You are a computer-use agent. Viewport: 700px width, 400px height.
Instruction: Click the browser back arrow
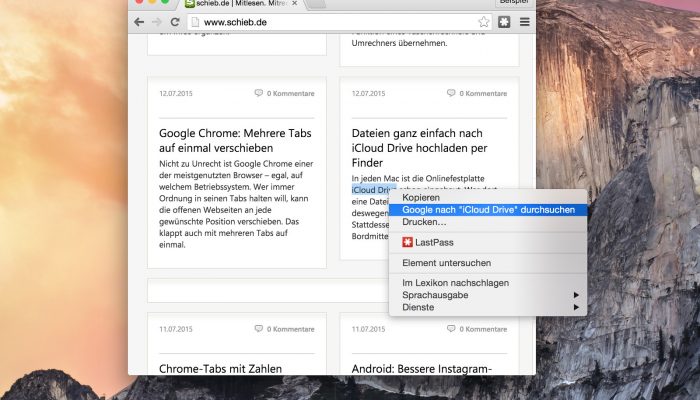[x=139, y=22]
